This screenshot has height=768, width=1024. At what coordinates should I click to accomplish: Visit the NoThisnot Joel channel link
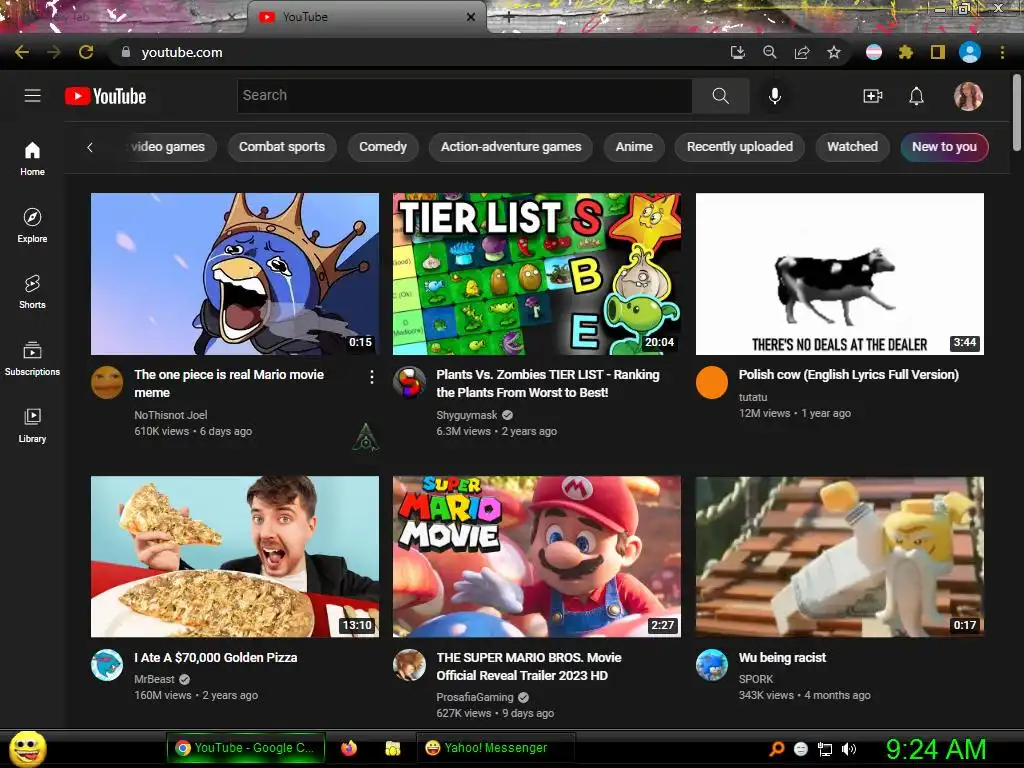click(170, 415)
